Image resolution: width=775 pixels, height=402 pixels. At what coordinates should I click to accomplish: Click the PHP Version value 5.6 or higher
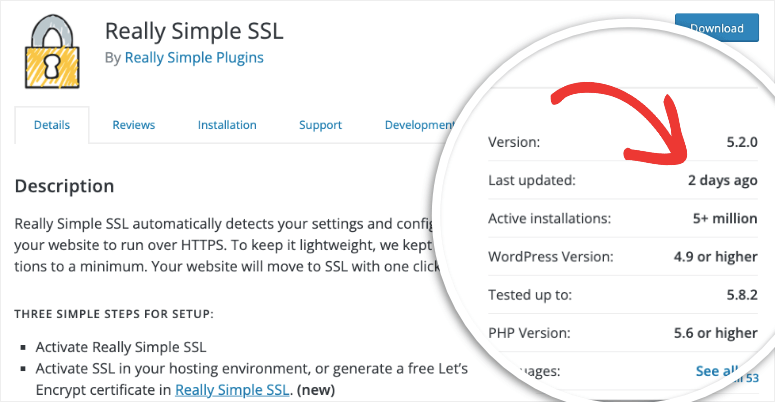tap(715, 333)
